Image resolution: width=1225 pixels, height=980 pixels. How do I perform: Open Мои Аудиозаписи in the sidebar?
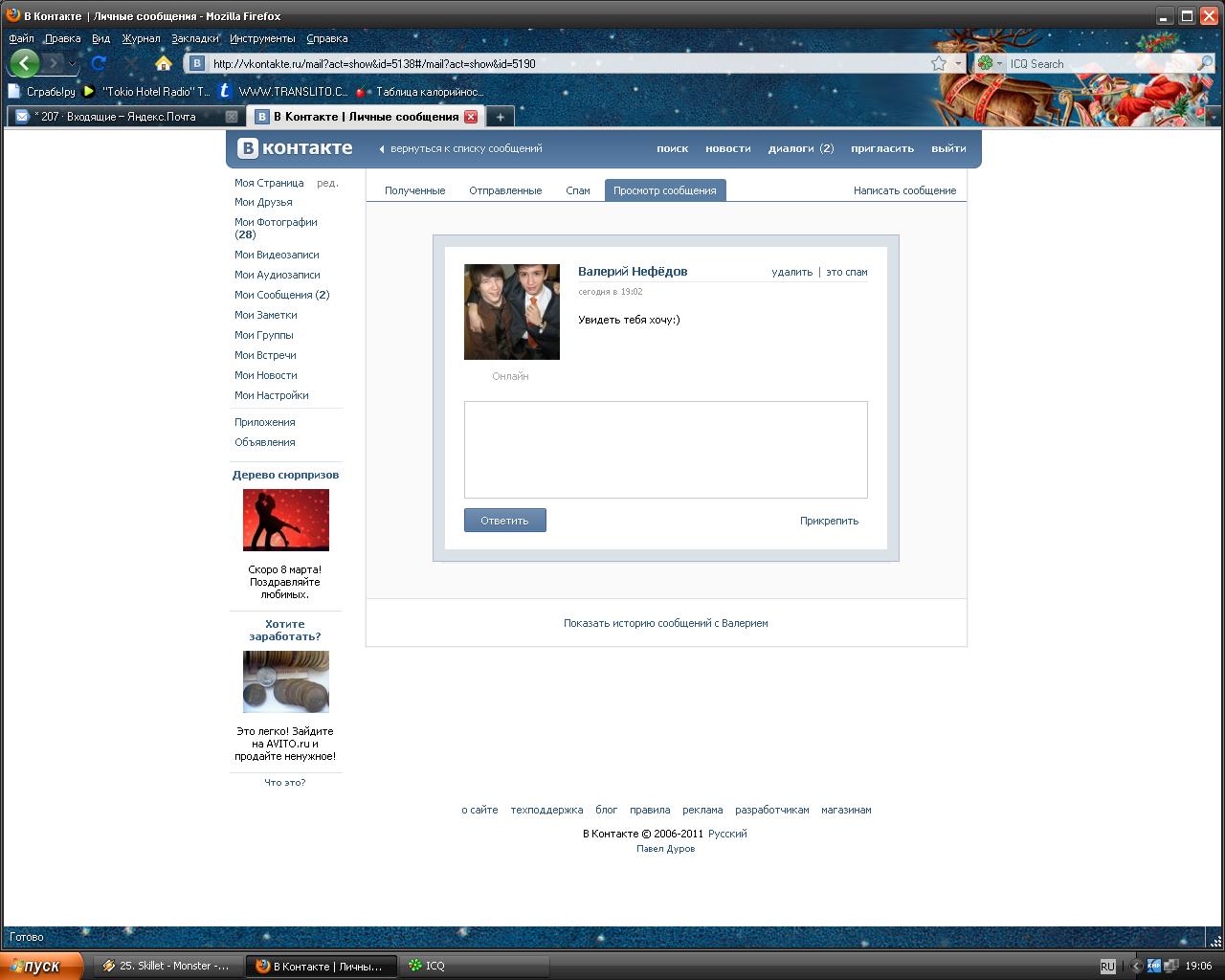coord(277,275)
